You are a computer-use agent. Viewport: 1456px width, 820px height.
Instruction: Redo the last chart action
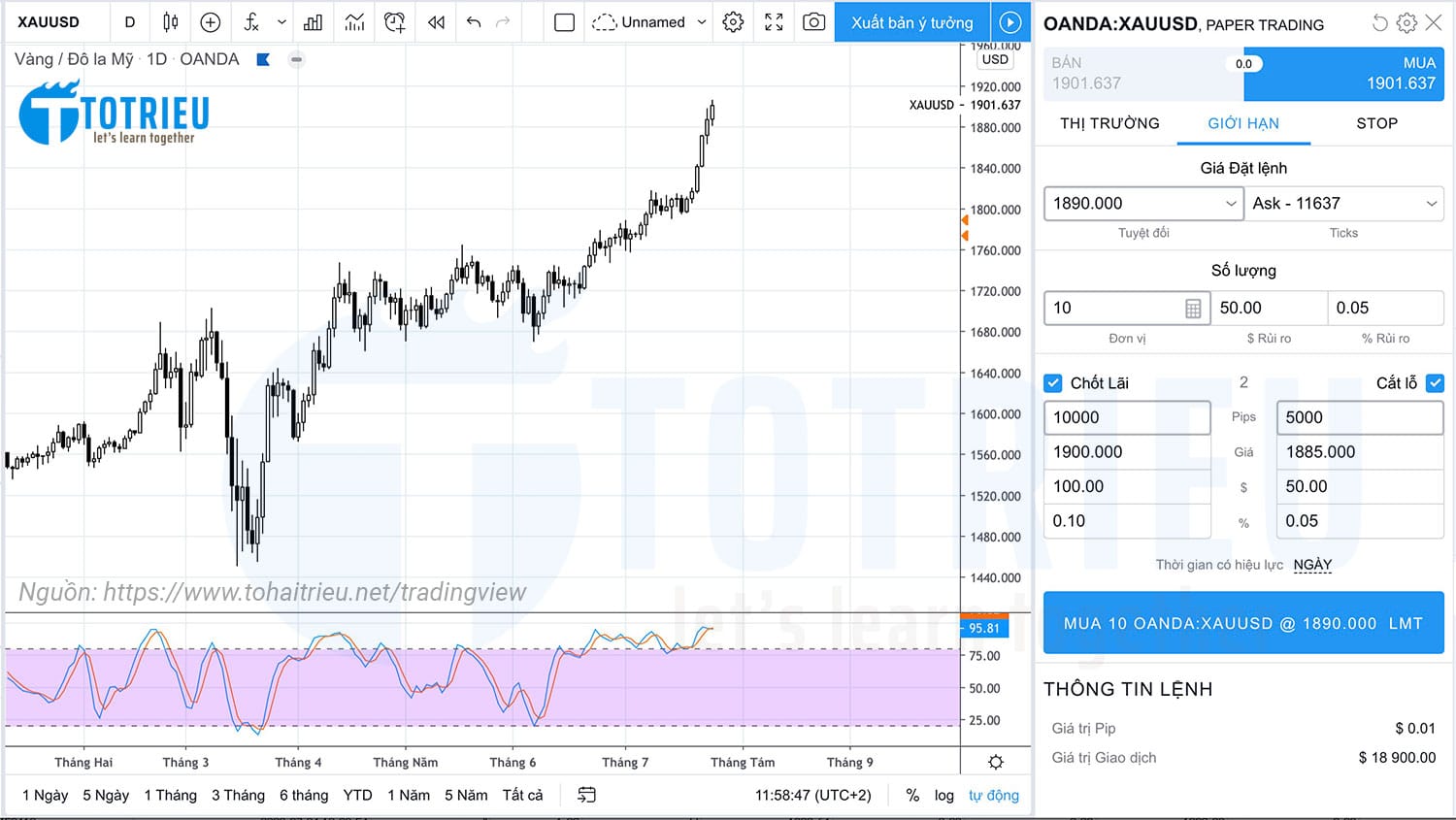click(x=503, y=21)
